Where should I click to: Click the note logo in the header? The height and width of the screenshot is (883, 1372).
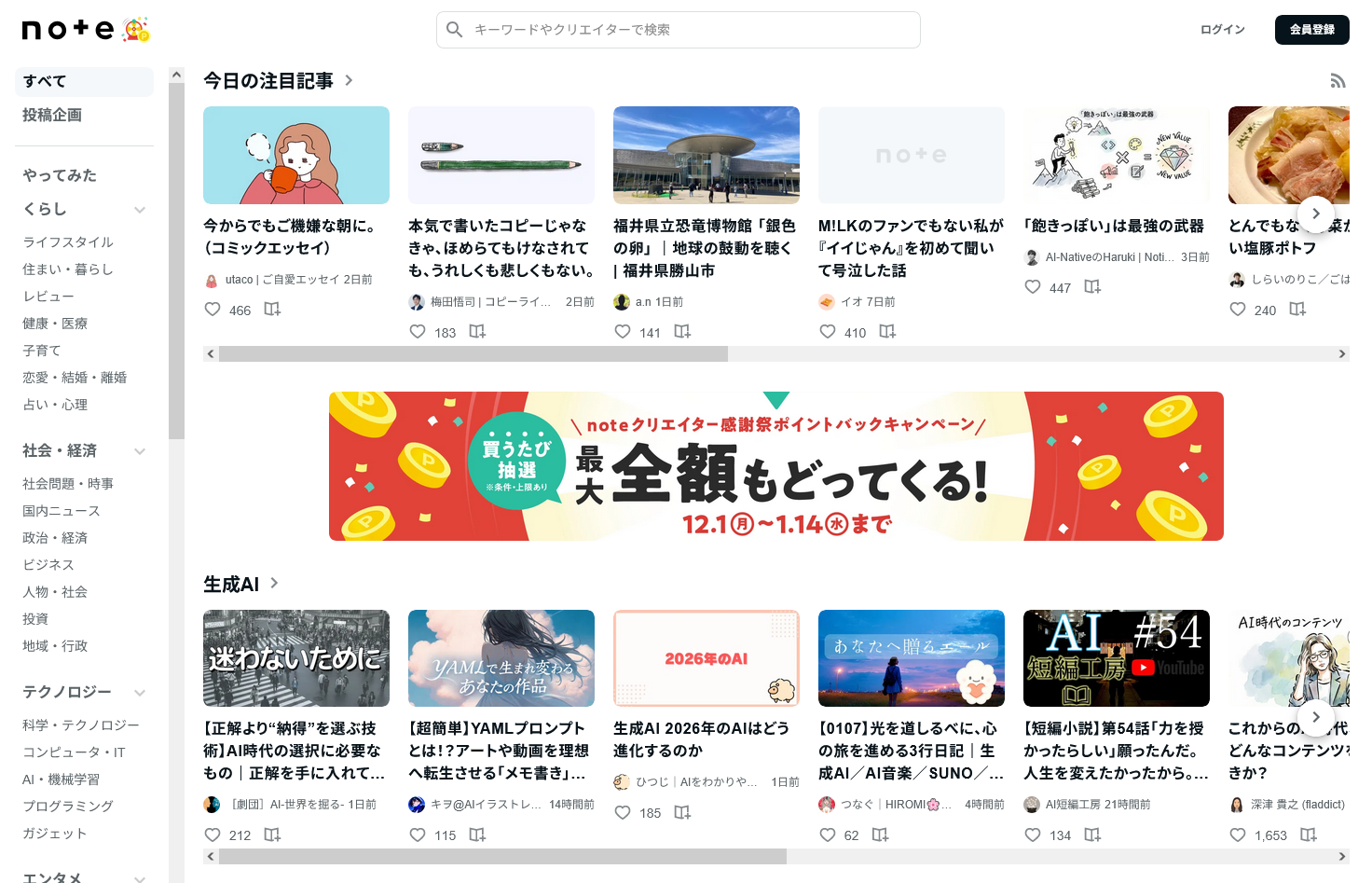(68, 30)
